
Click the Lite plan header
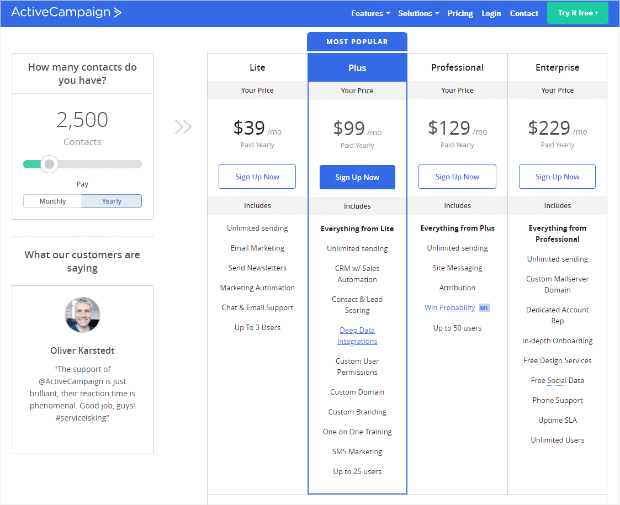pos(257,68)
